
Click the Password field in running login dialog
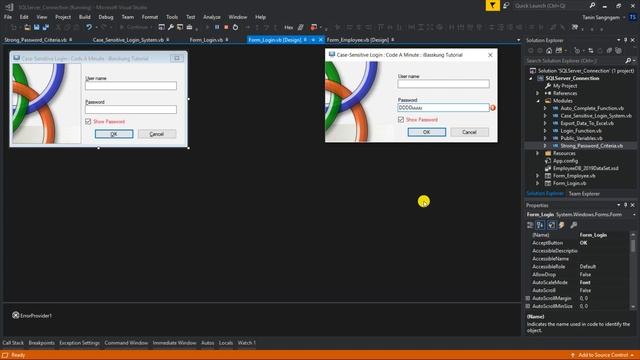[443, 108]
